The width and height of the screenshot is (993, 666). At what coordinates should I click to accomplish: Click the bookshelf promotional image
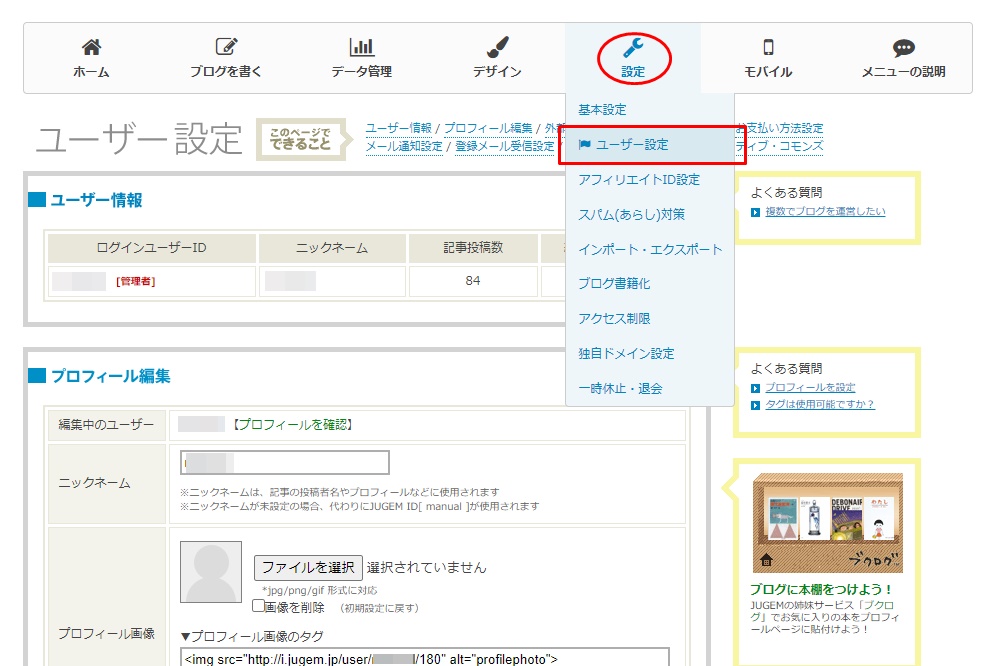[x=828, y=523]
